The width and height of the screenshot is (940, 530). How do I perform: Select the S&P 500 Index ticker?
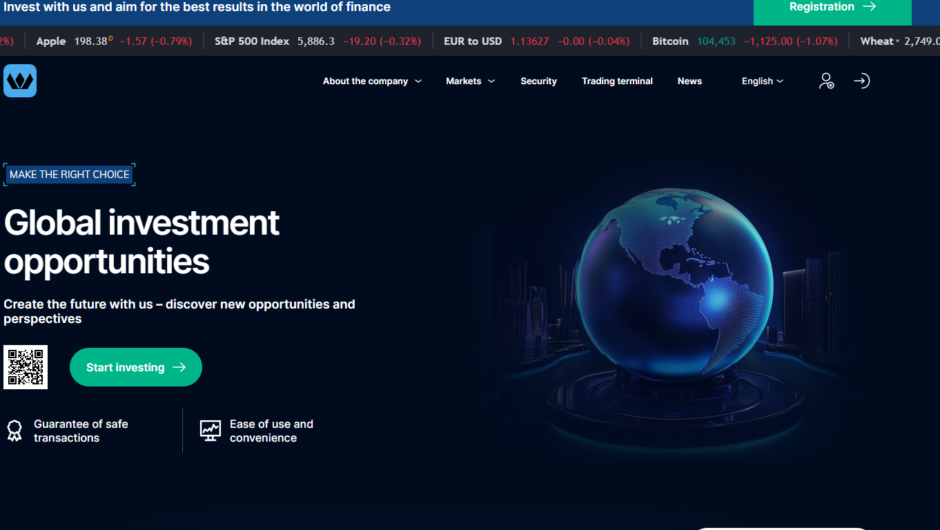click(x=318, y=41)
